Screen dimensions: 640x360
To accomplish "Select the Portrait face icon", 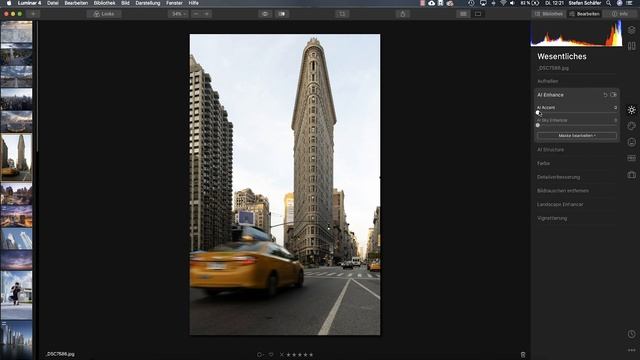I will pyautogui.click(x=631, y=142).
